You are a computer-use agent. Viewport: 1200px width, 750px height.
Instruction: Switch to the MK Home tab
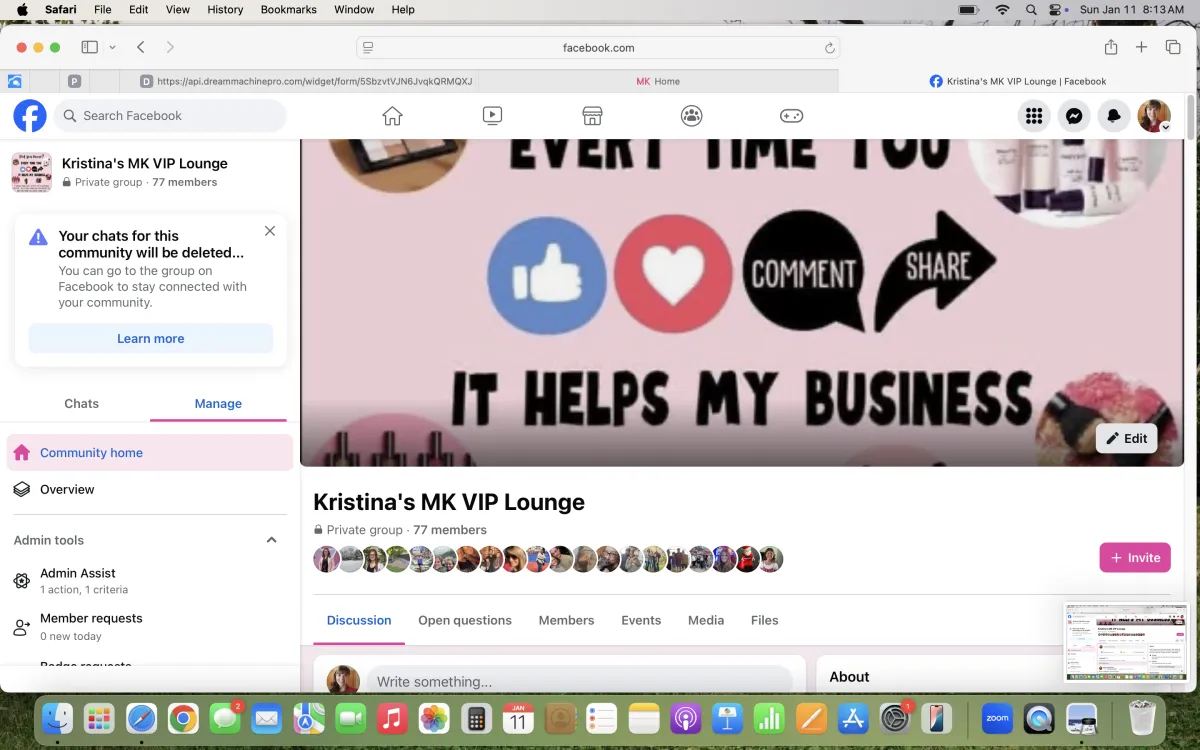pos(658,81)
